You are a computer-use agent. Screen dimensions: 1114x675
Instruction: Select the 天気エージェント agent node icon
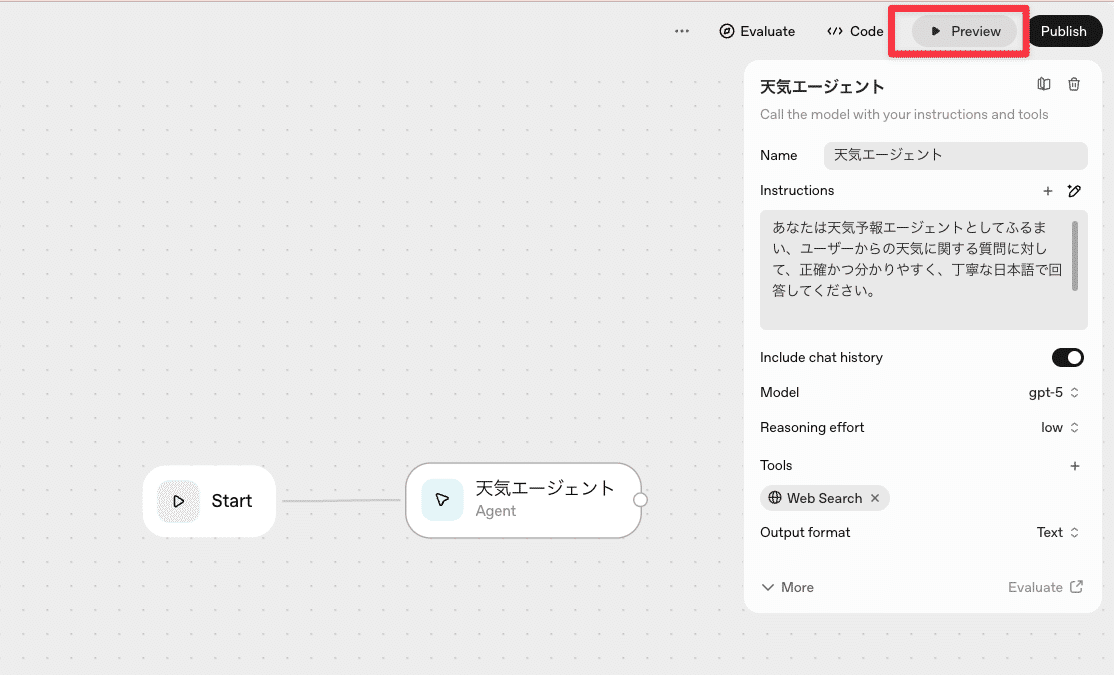[x=442, y=500]
